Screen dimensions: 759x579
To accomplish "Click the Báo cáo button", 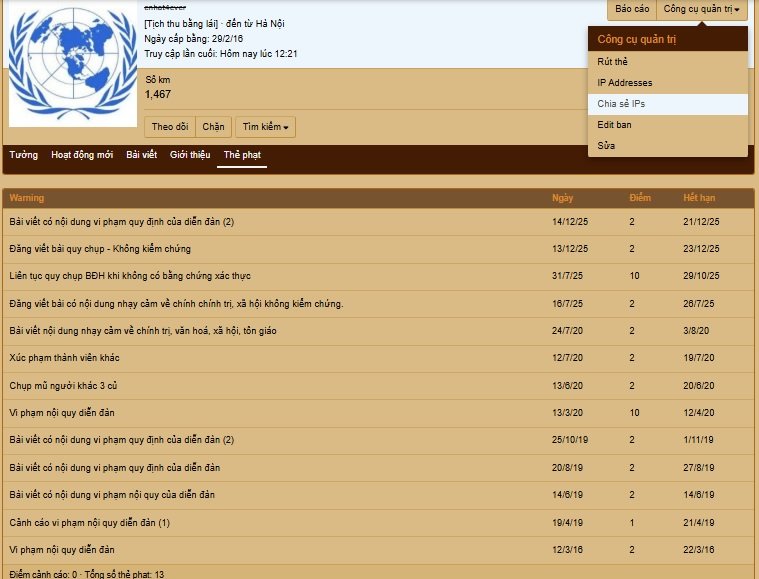I will (x=632, y=9).
